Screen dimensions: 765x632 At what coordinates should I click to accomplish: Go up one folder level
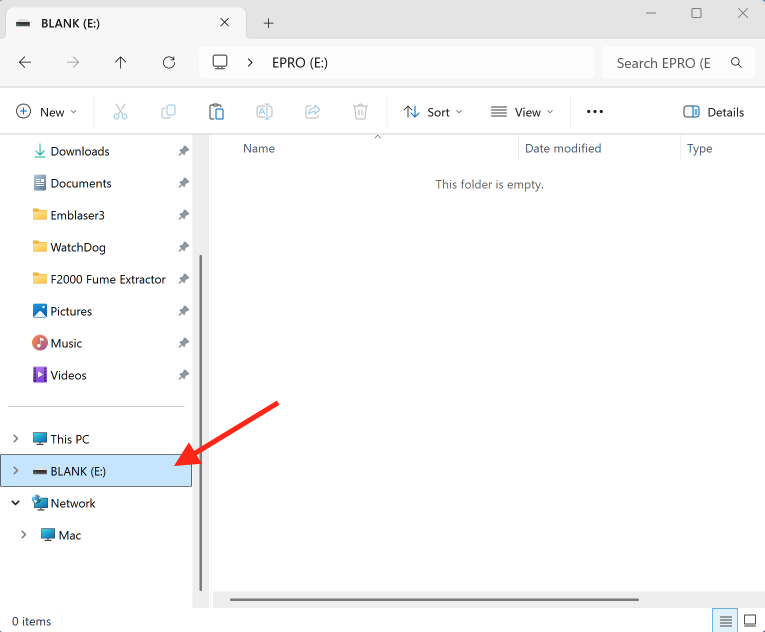tap(121, 62)
